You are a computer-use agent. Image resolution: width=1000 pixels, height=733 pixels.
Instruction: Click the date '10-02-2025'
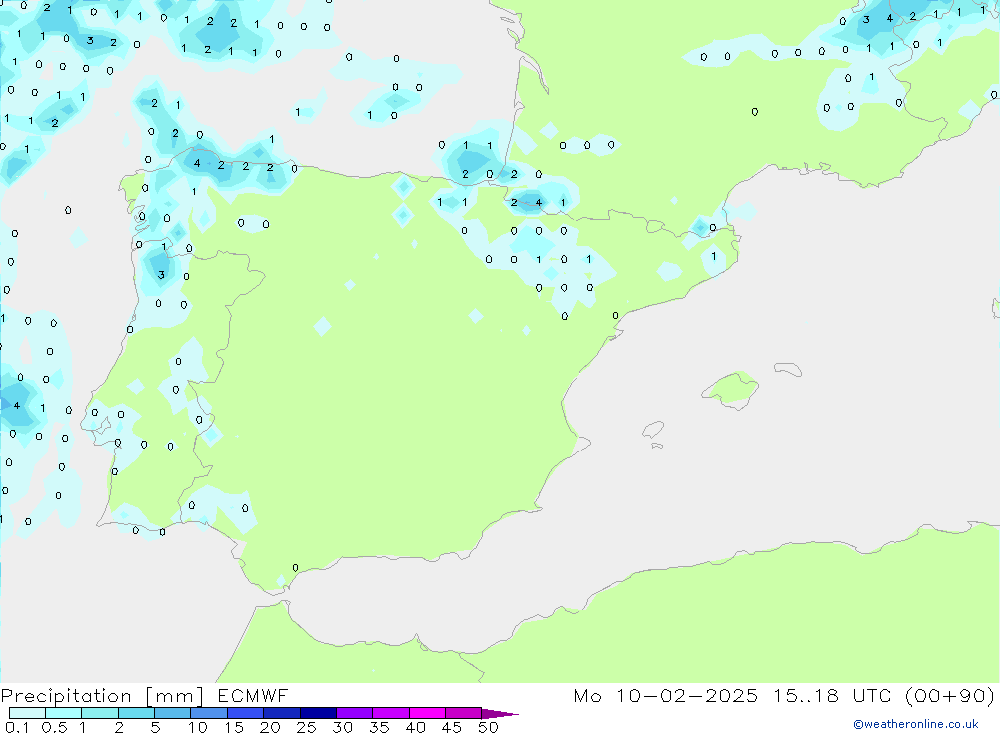[x=687, y=695]
